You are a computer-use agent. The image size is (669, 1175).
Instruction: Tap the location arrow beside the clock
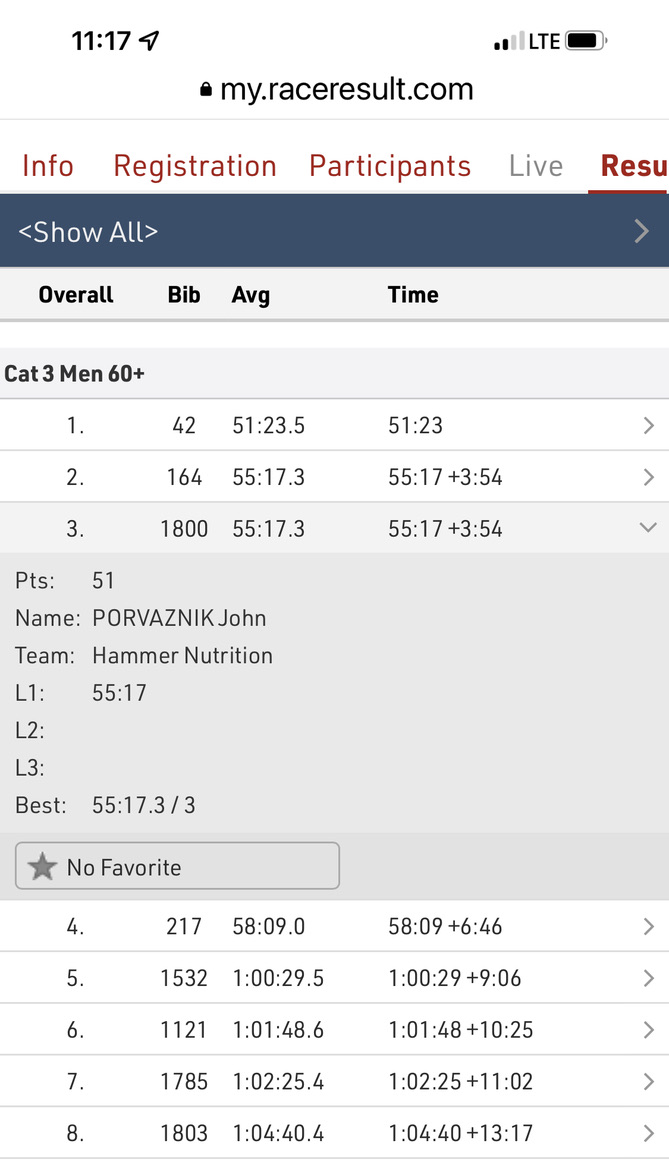[150, 41]
